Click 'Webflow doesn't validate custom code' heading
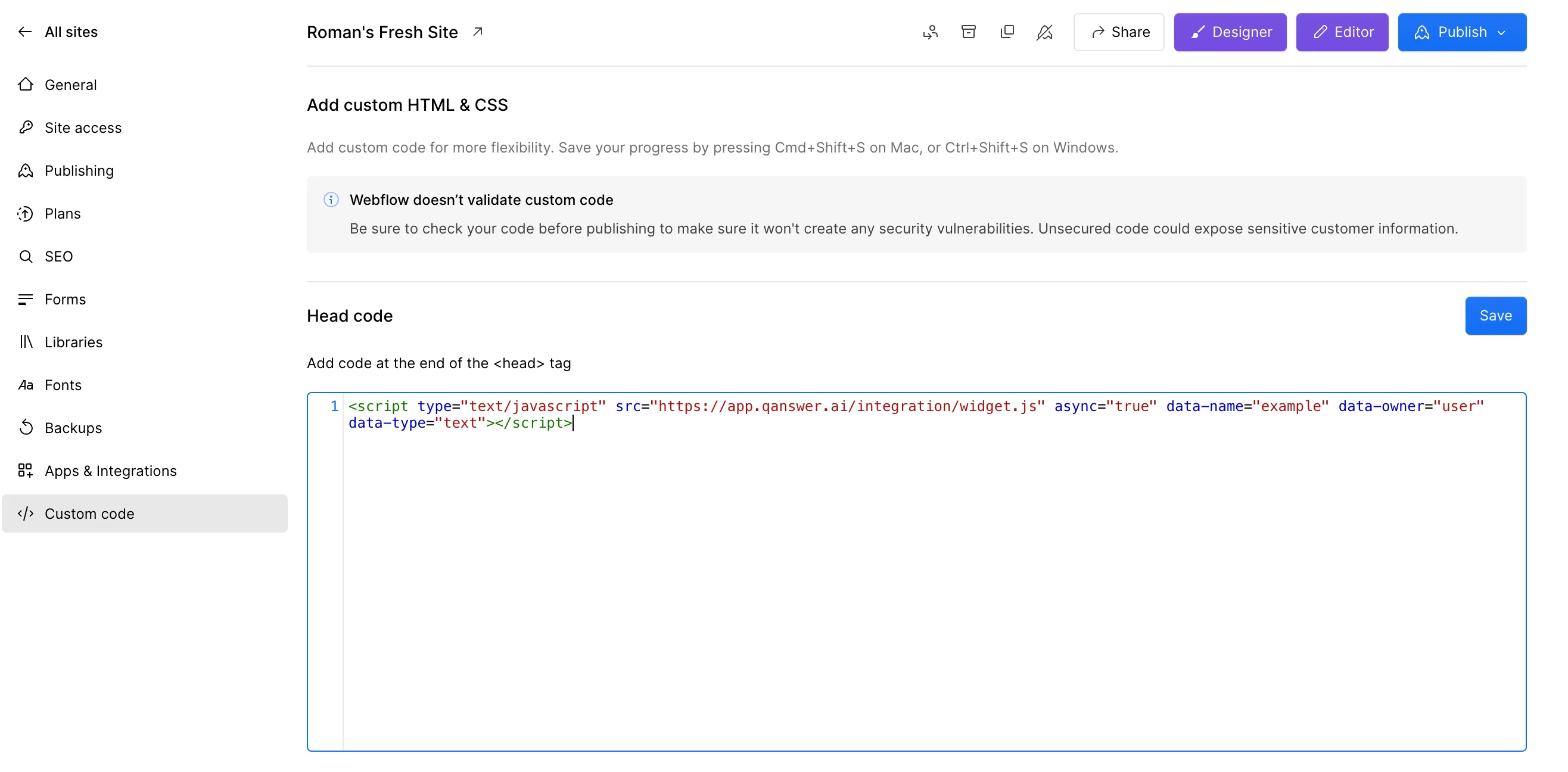Image resolution: width=1568 pixels, height=772 pixels. click(x=481, y=200)
